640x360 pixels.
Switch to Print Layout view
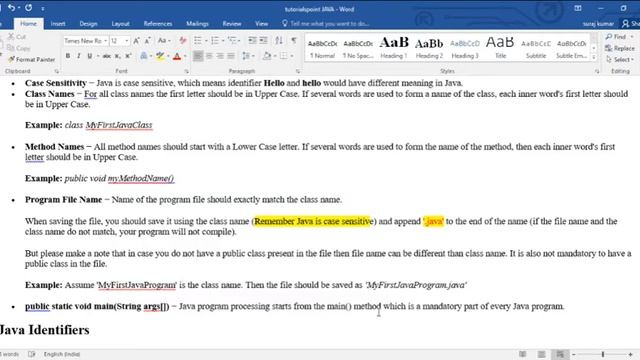click(541, 354)
